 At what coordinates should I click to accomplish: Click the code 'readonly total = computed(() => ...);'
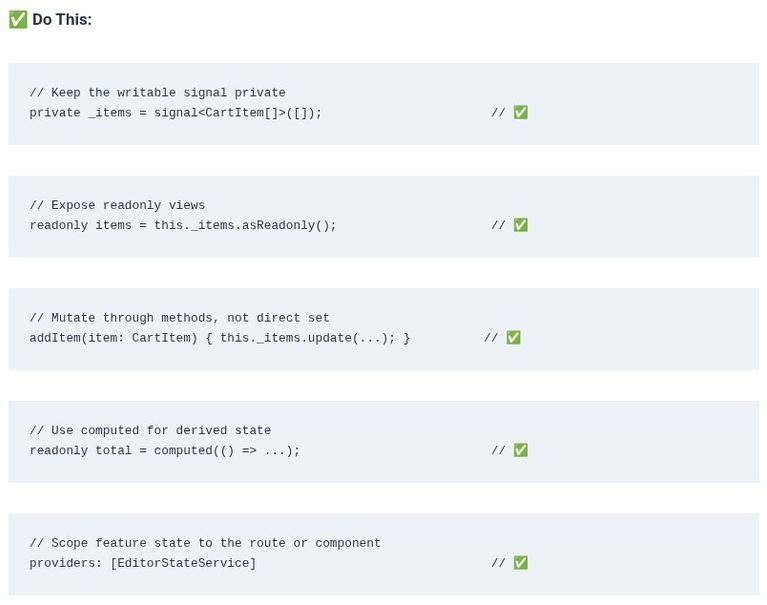165,450
